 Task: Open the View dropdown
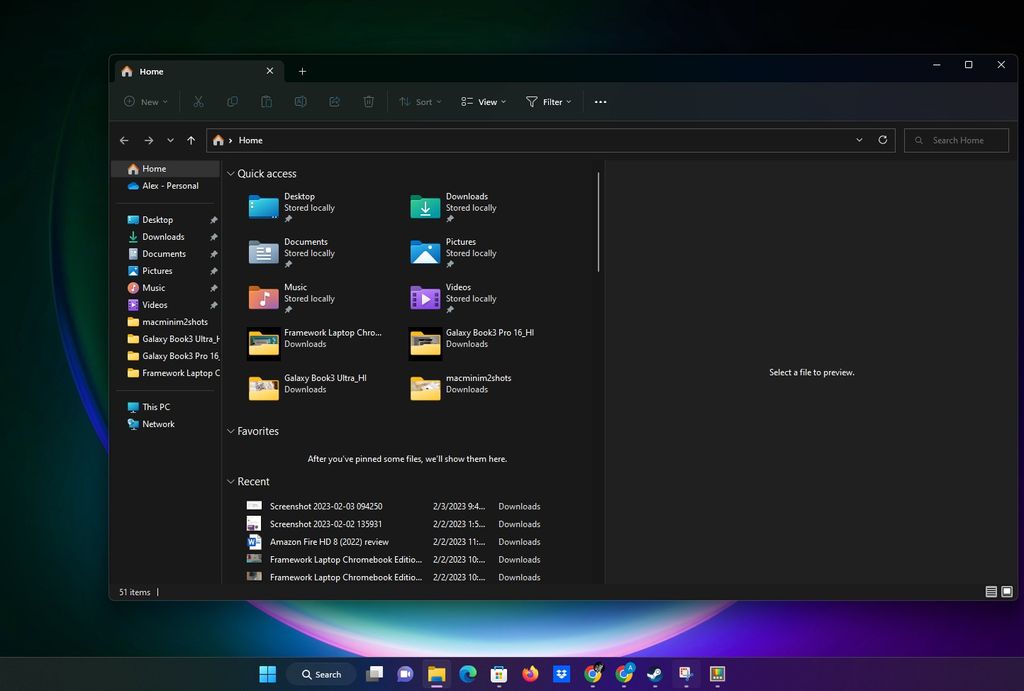483,101
